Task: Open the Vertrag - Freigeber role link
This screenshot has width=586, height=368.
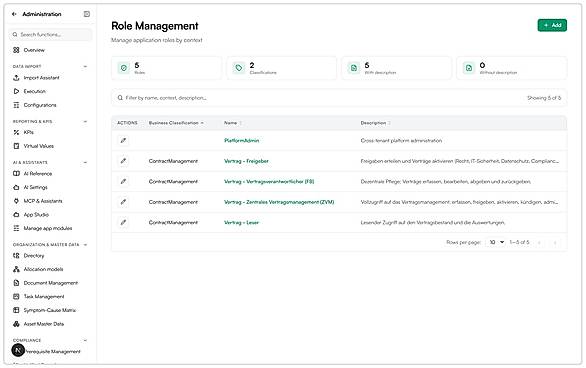Action: click(246, 161)
